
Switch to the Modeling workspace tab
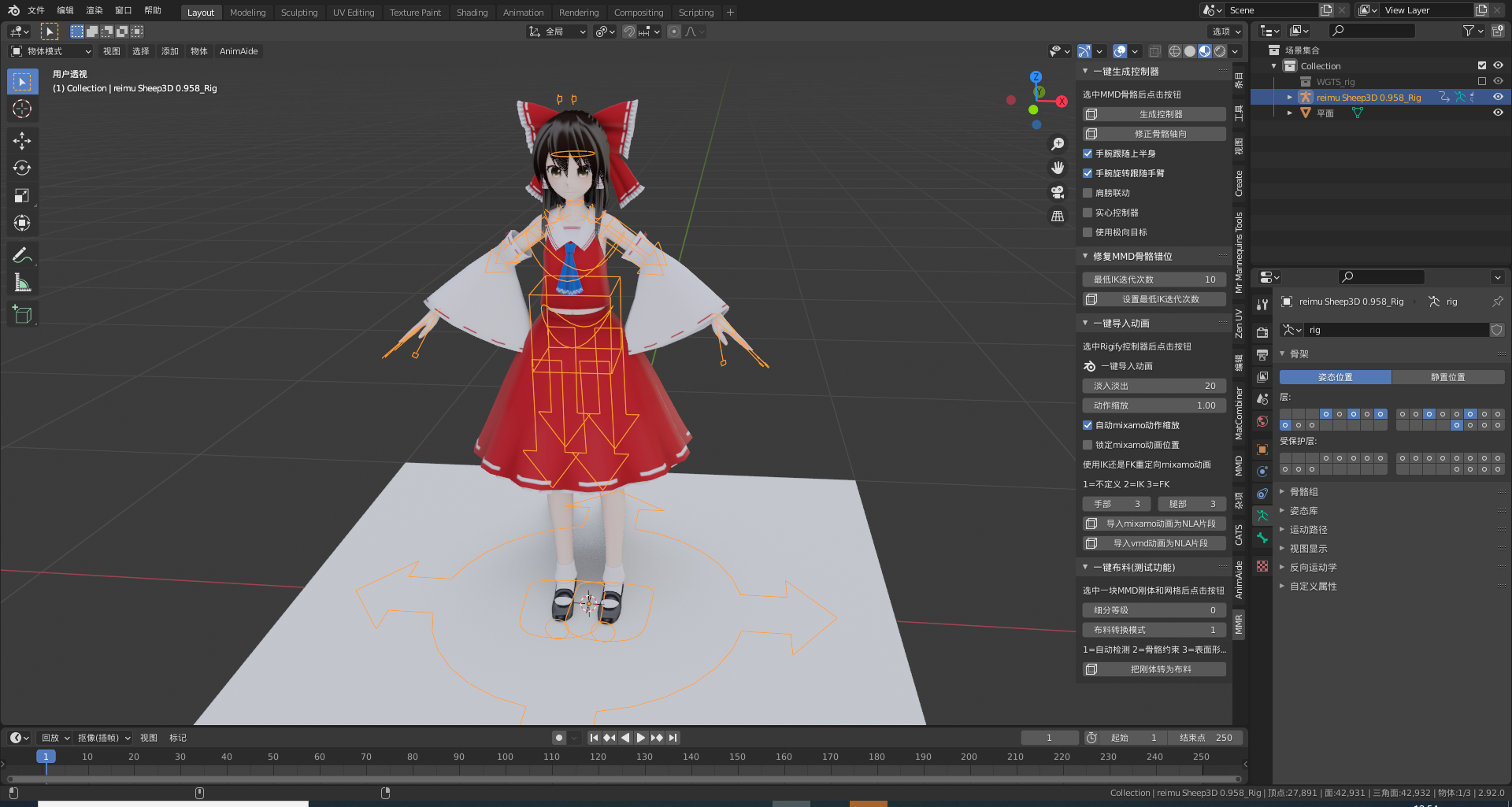click(248, 13)
